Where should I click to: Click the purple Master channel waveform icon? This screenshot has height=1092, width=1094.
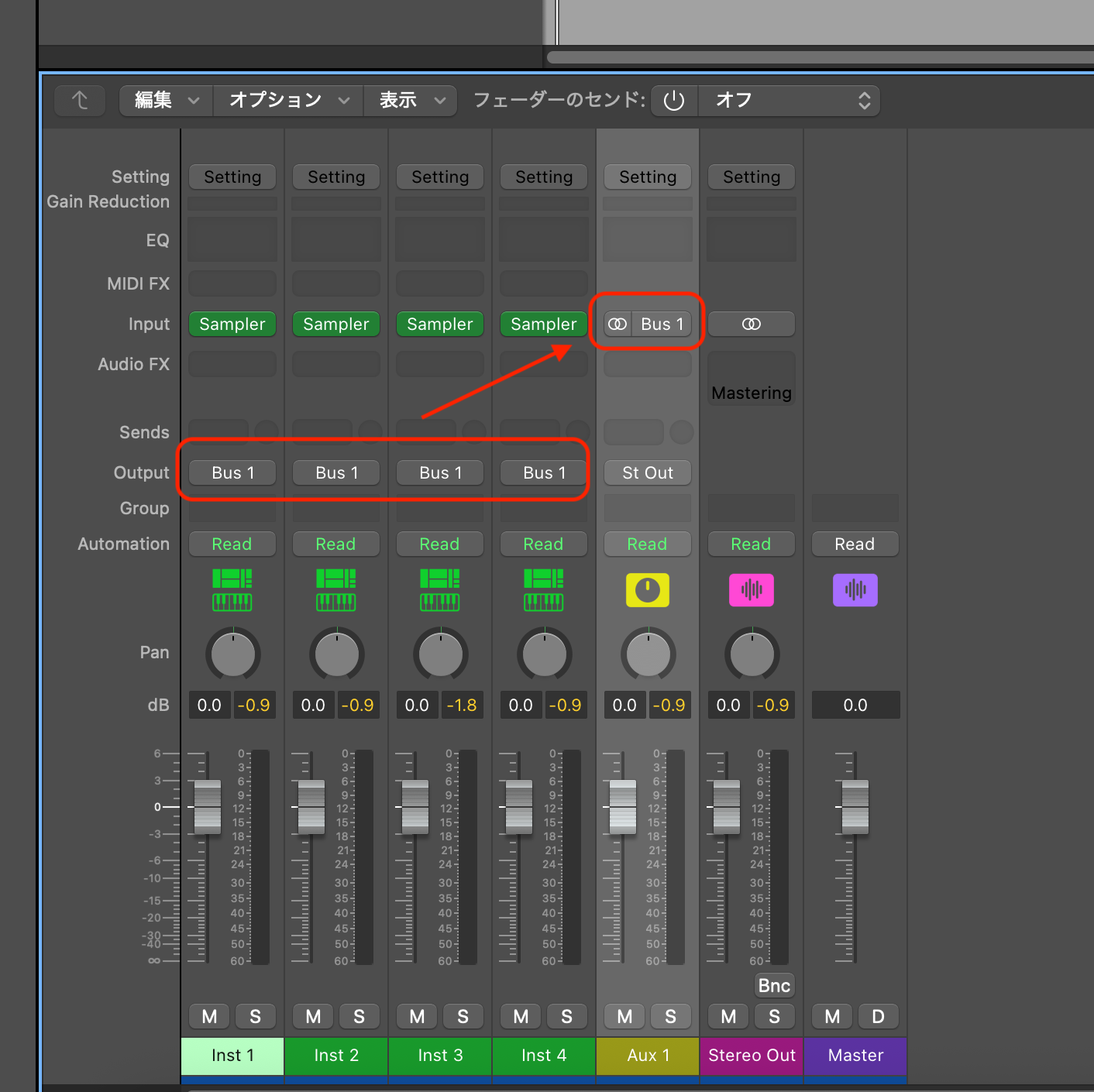(855, 590)
